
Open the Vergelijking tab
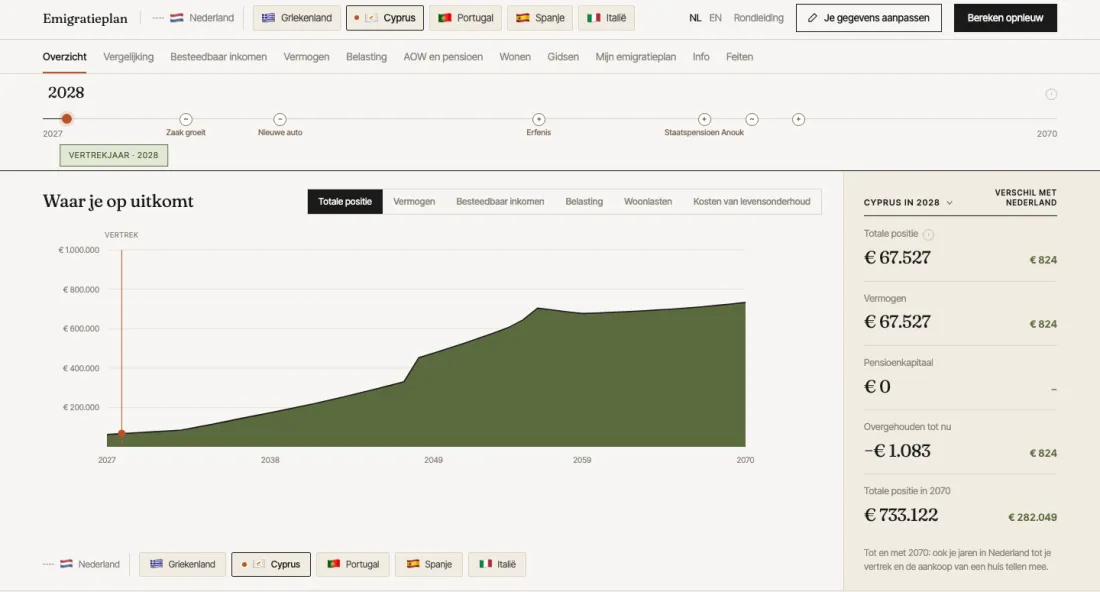pyautogui.click(x=128, y=57)
